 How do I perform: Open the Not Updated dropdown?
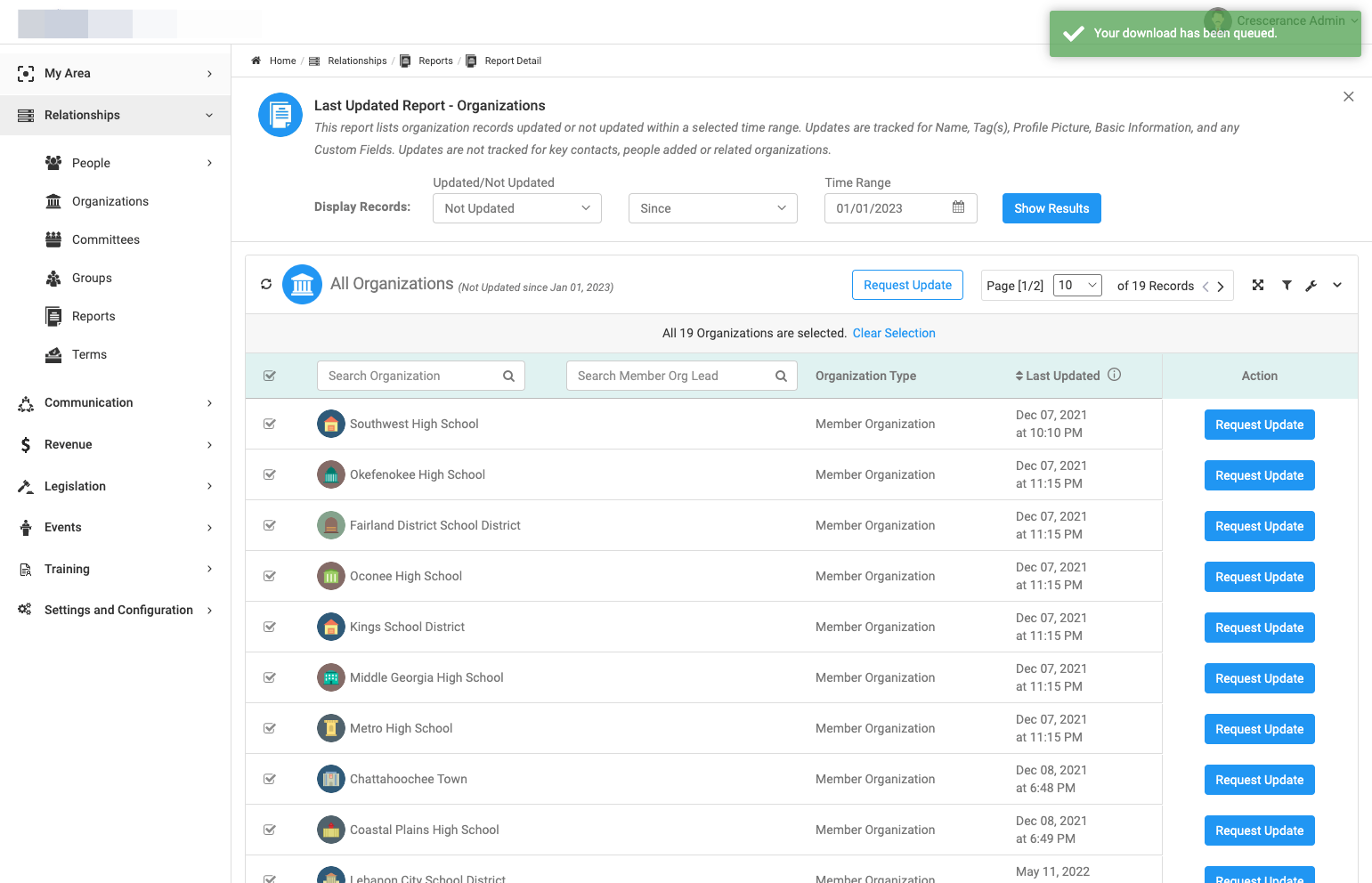coord(517,208)
